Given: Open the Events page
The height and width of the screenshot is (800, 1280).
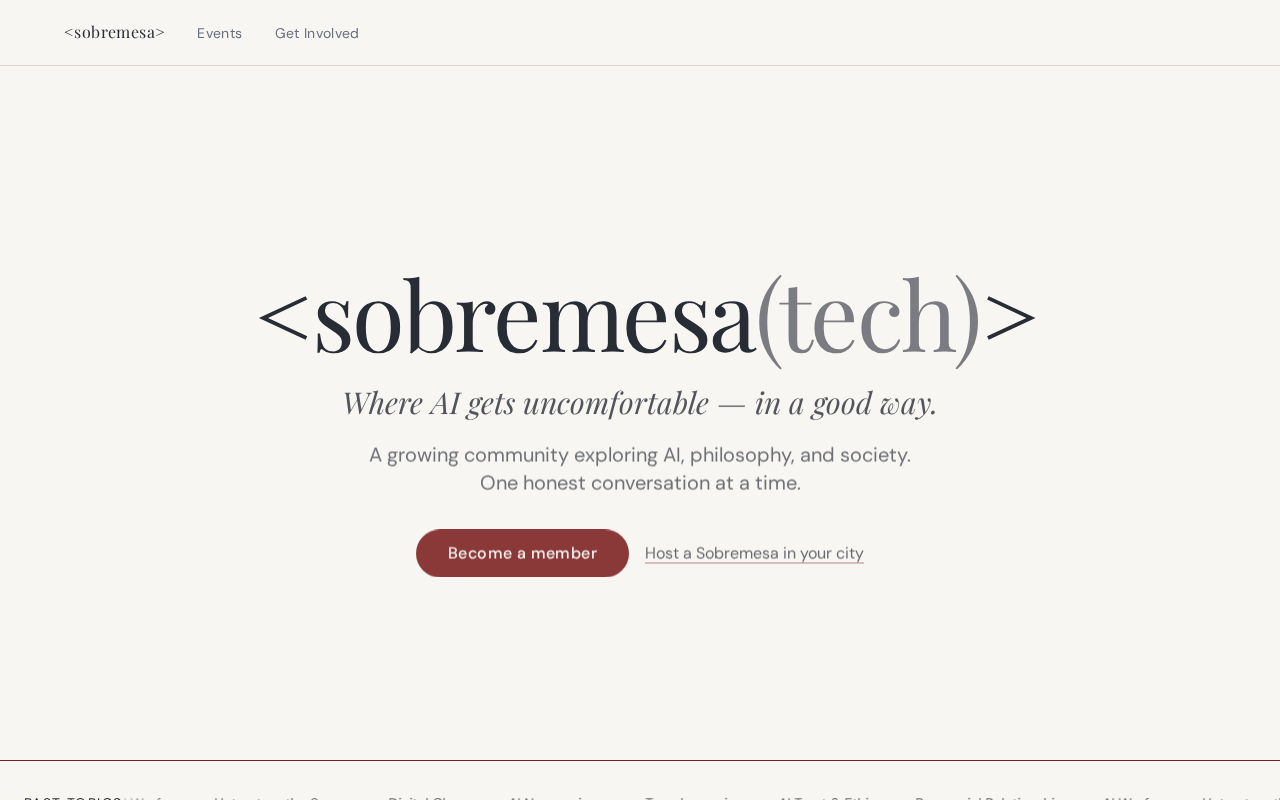Looking at the screenshot, I should point(219,33).
